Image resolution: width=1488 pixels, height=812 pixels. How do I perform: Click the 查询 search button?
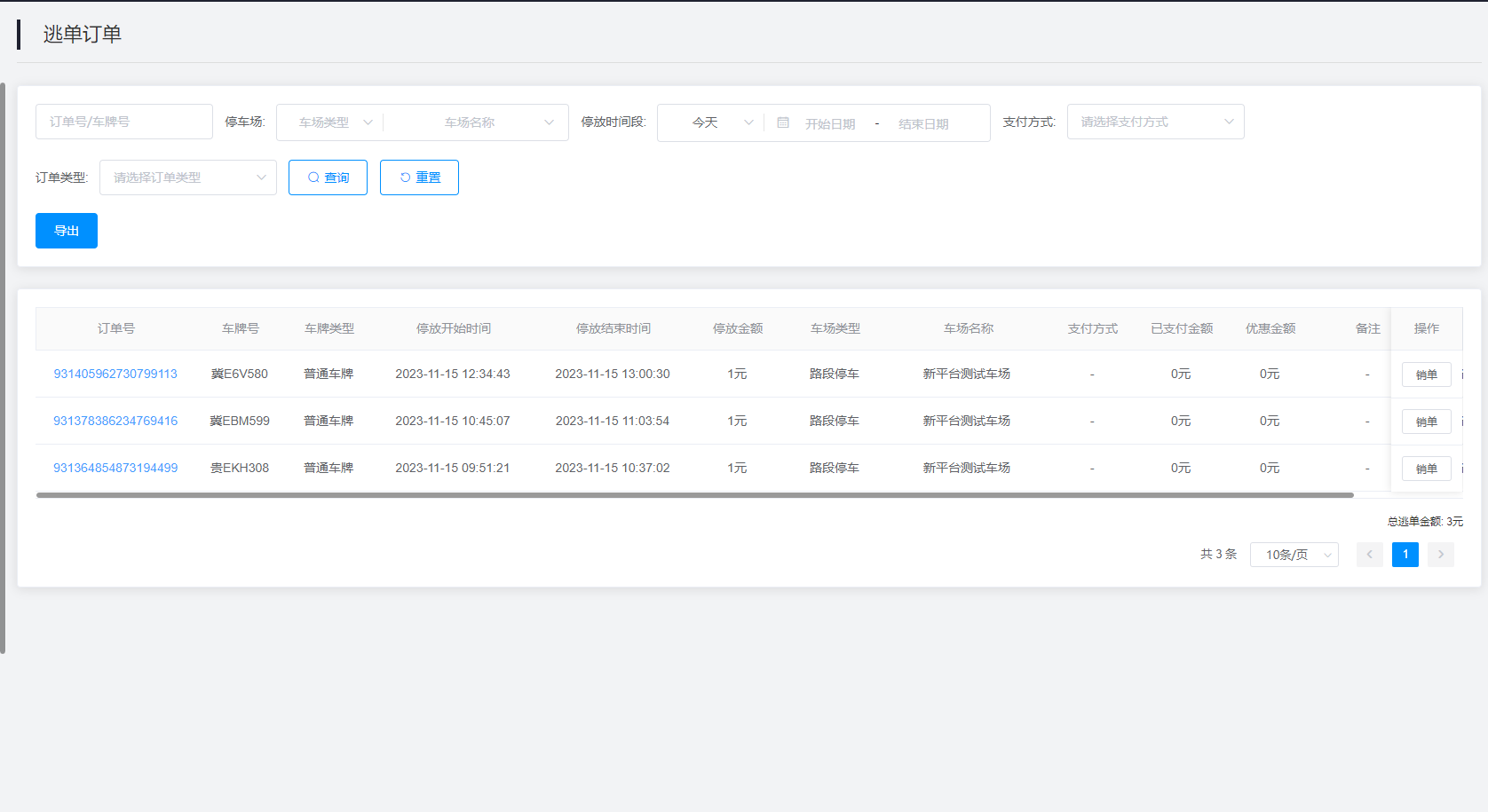coord(328,177)
